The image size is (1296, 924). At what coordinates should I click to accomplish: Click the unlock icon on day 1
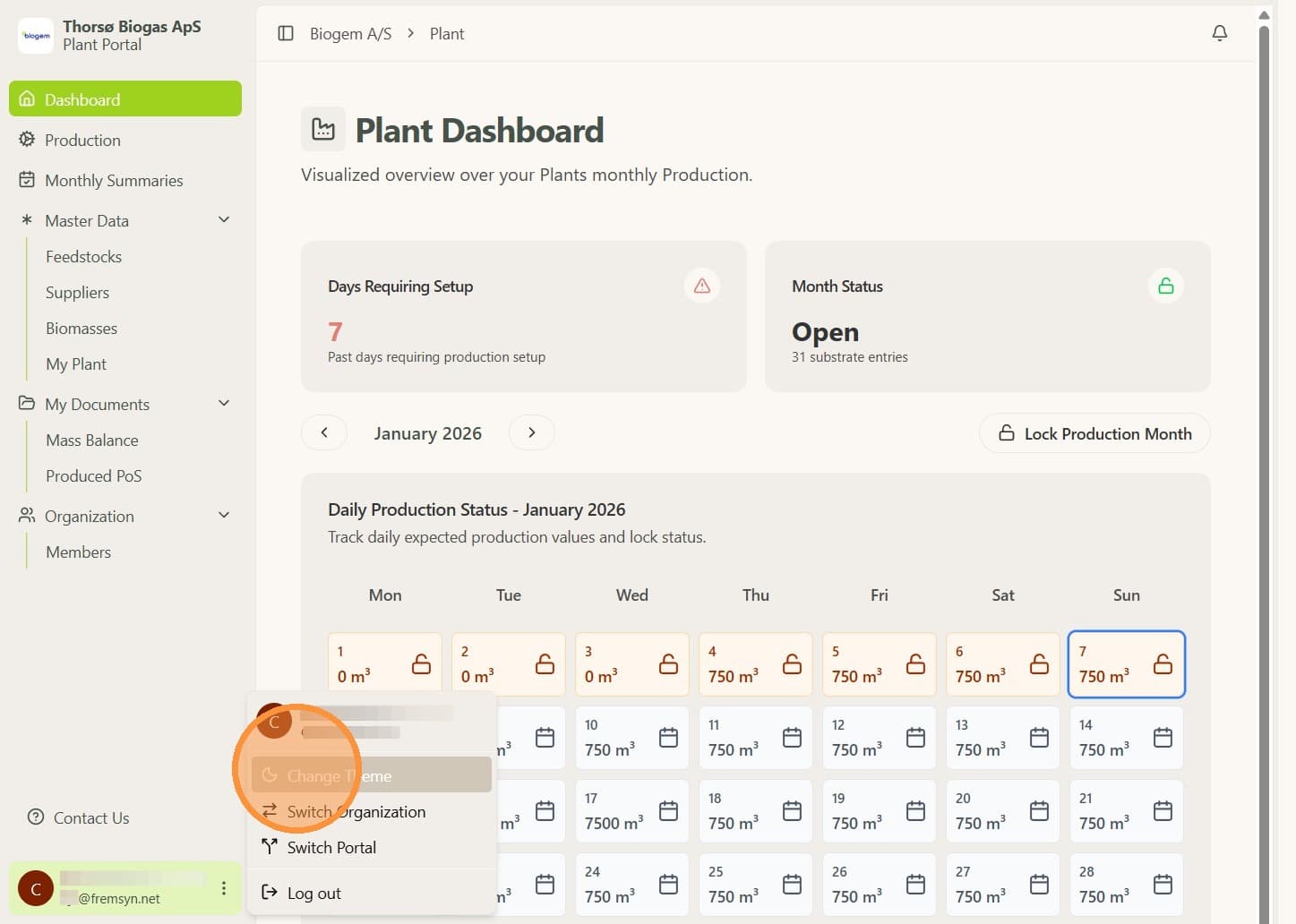click(421, 664)
